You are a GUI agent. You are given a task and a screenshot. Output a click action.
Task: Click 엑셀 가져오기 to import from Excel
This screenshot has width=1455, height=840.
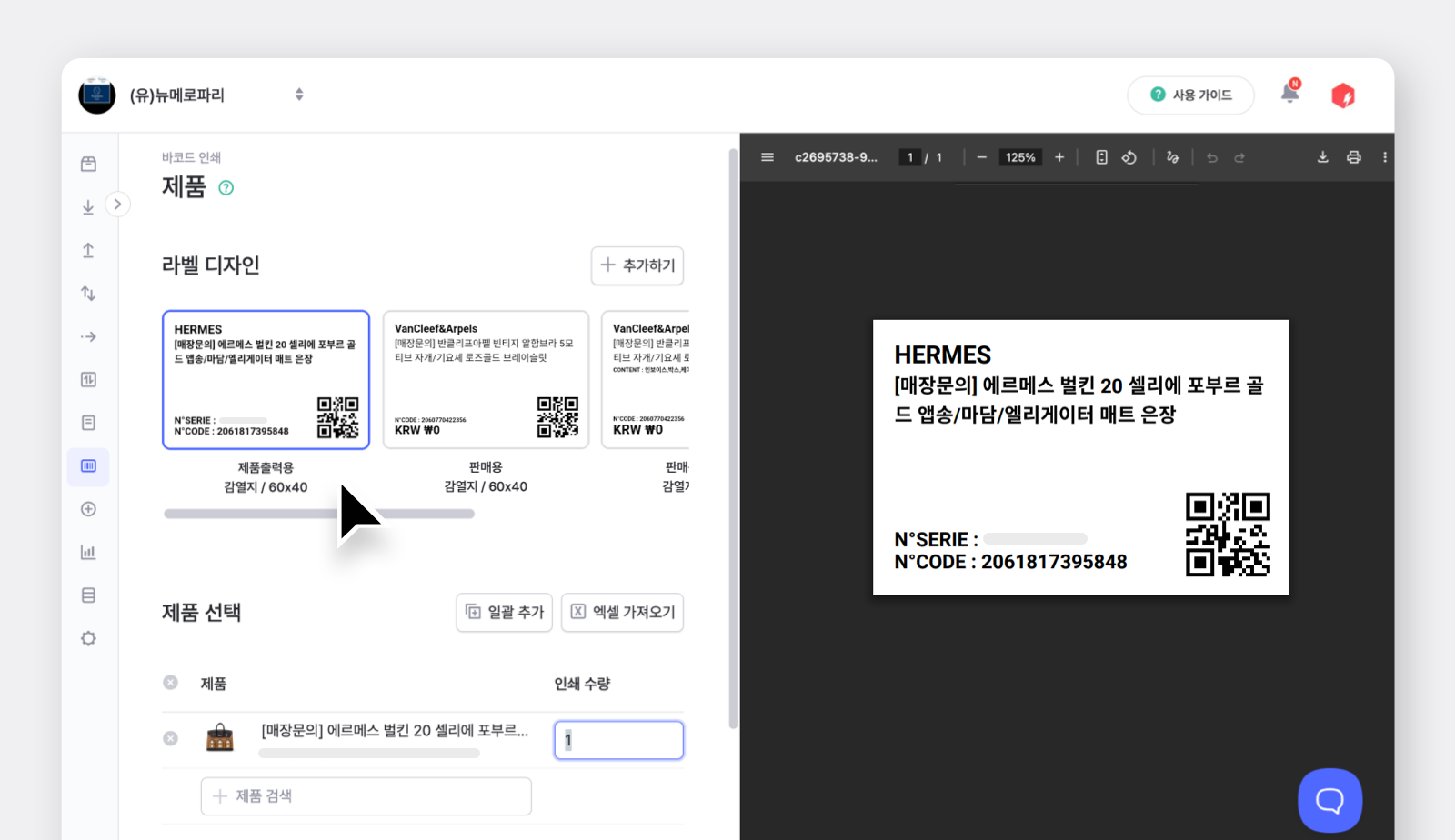[x=622, y=612]
